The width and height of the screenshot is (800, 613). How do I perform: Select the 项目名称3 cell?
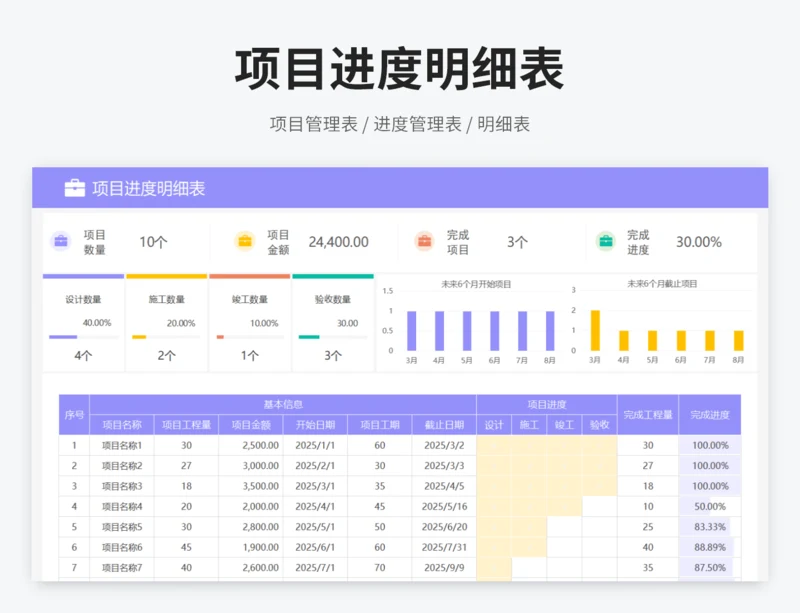pyautogui.click(x=121, y=486)
